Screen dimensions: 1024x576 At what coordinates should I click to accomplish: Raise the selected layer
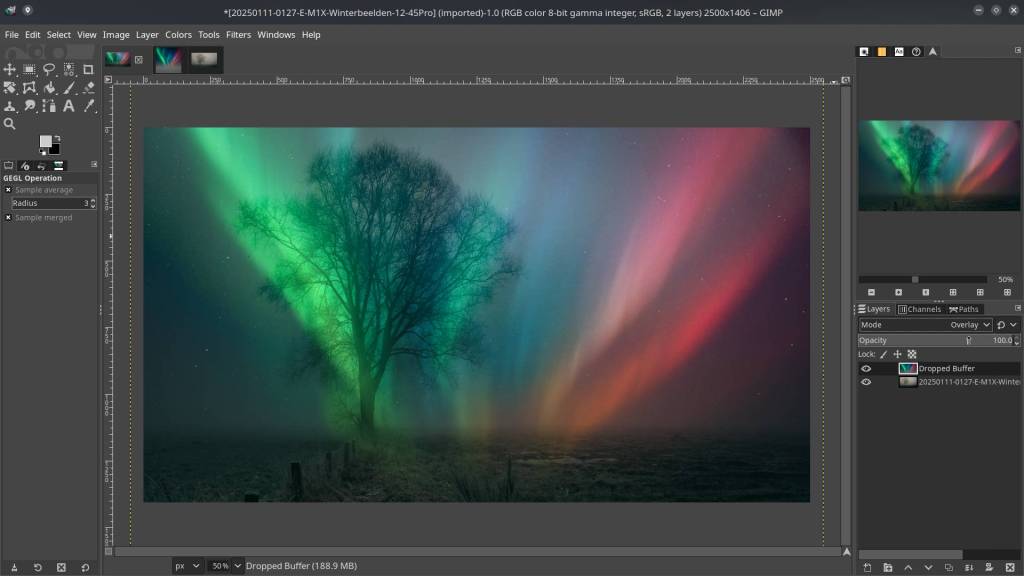coord(908,568)
